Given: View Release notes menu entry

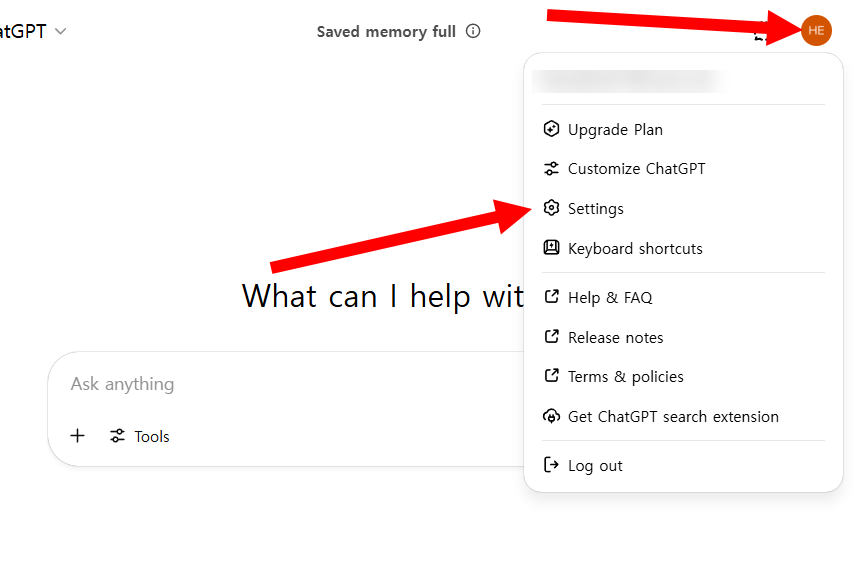Looking at the screenshot, I should pyautogui.click(x=683, y=338).
